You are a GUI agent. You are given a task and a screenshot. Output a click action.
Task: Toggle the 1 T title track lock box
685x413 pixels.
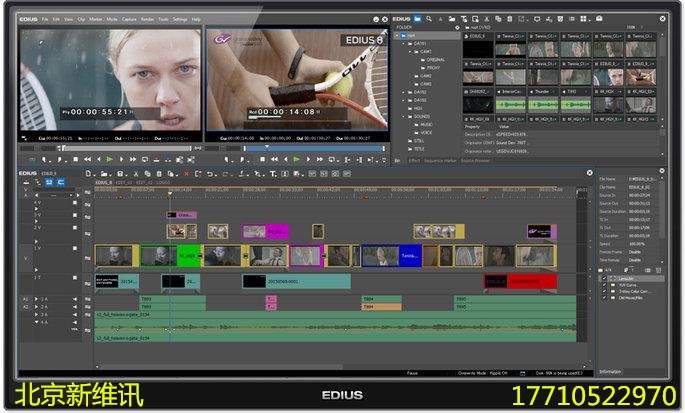pyautogui.click(x=75, y=278)
